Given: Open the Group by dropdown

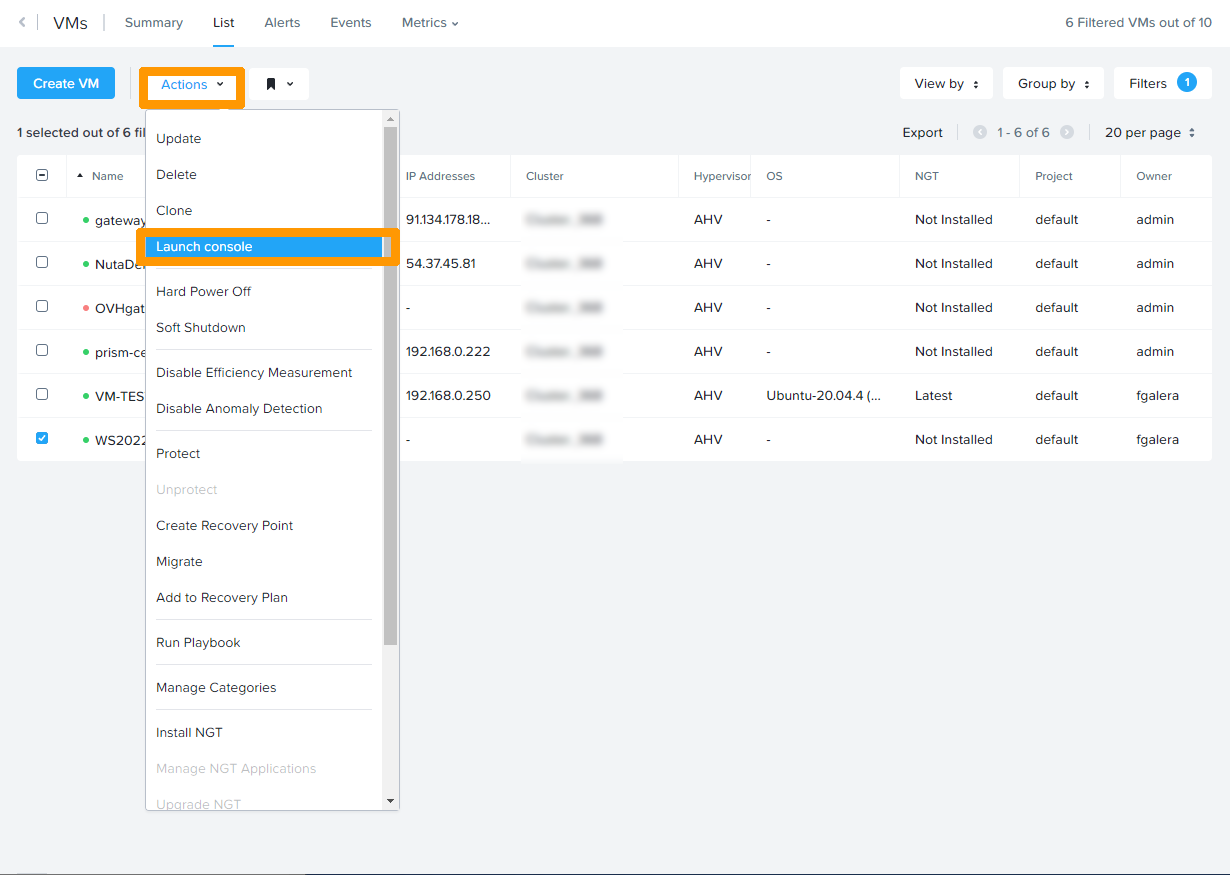Looking at the screenshot, I should pos(1052,83).
